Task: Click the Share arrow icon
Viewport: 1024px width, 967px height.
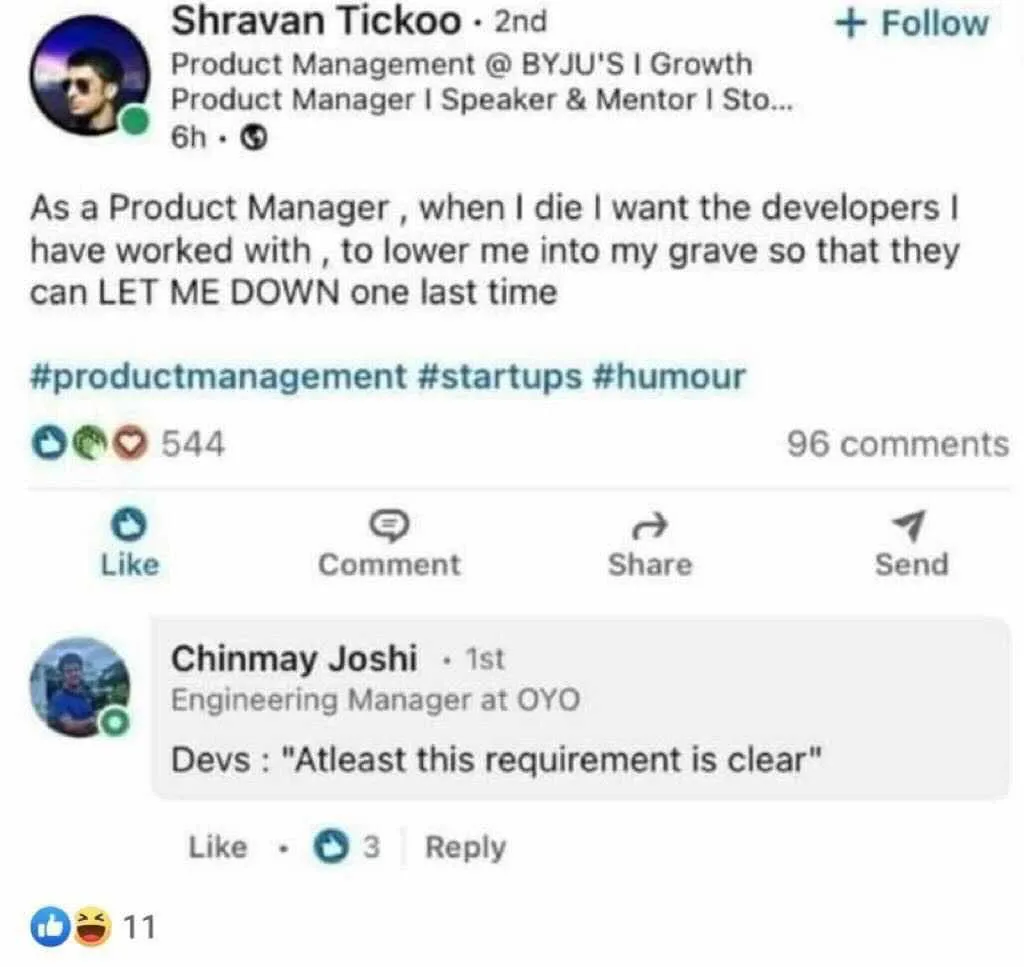Action: click(x=650, y=523)
